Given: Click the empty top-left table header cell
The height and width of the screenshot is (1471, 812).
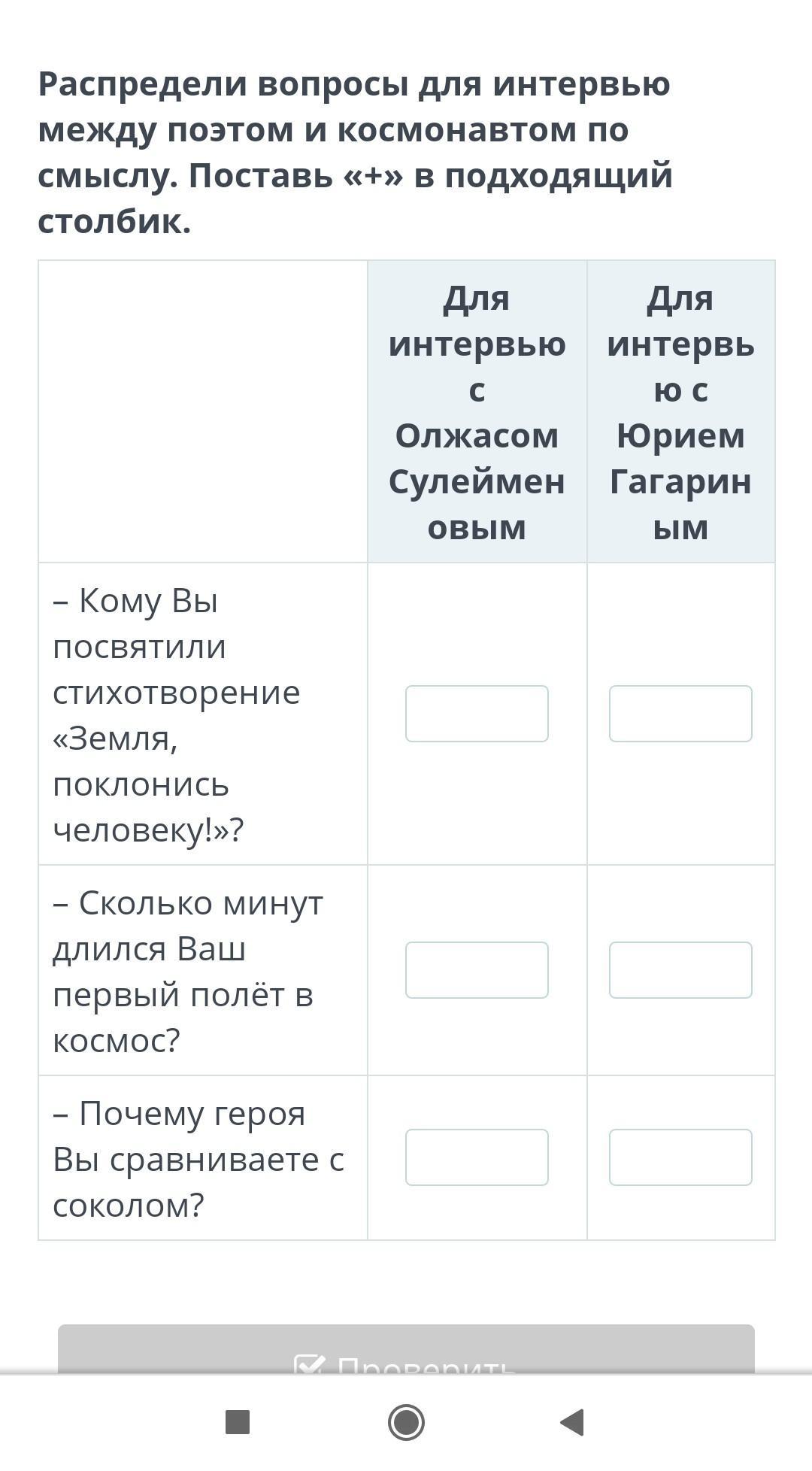Looking at the screenshot, I should click(203, 412).
